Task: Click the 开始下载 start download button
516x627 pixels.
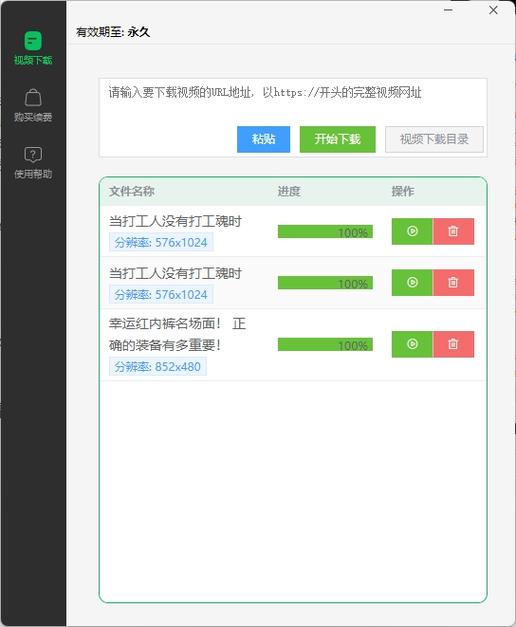Action: [x=337, y=139]
